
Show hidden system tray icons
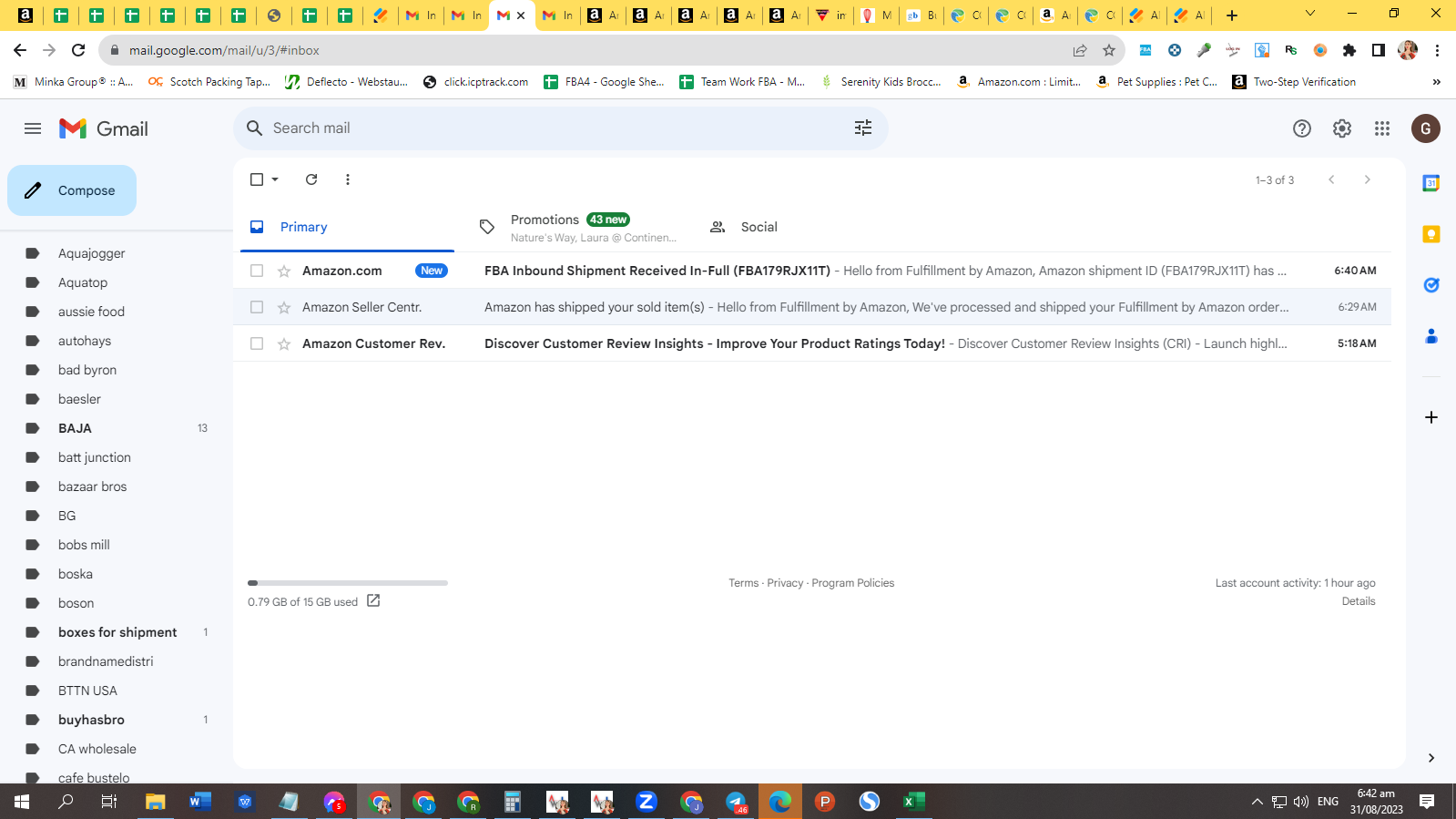click(1257, 802)
